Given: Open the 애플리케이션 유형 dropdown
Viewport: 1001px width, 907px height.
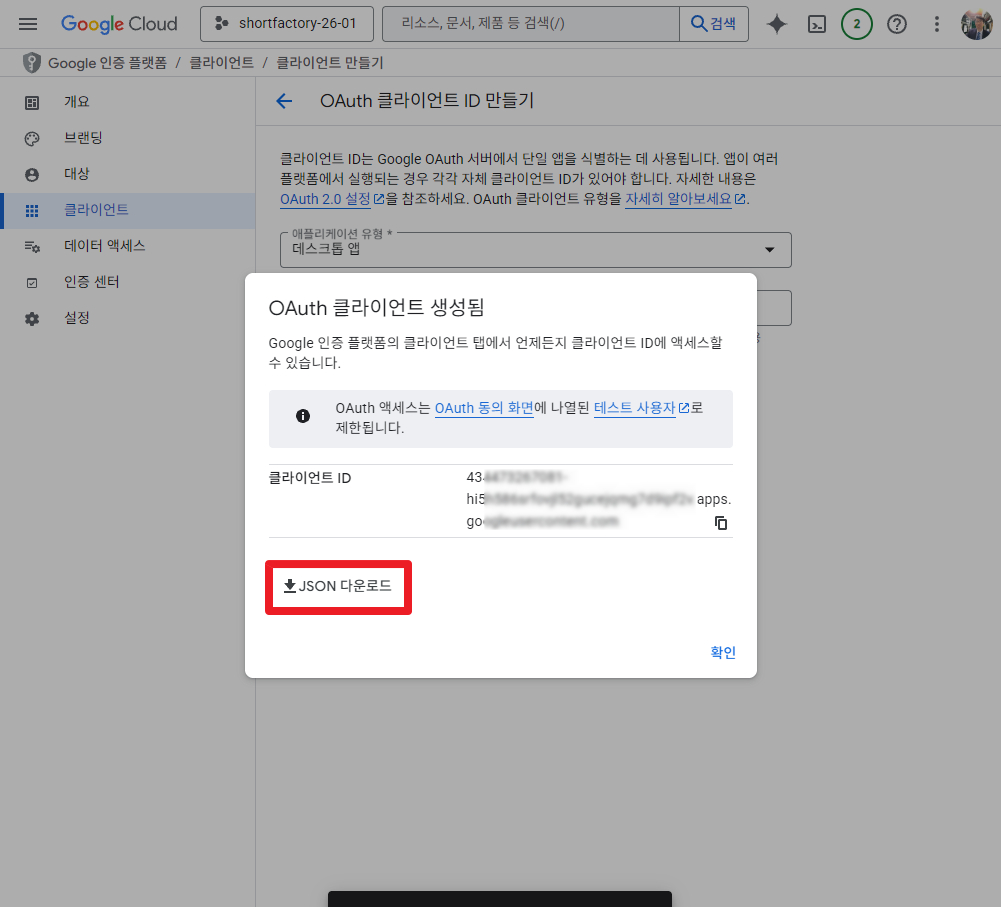Looking at the screenshot, I should coord(769,250).
